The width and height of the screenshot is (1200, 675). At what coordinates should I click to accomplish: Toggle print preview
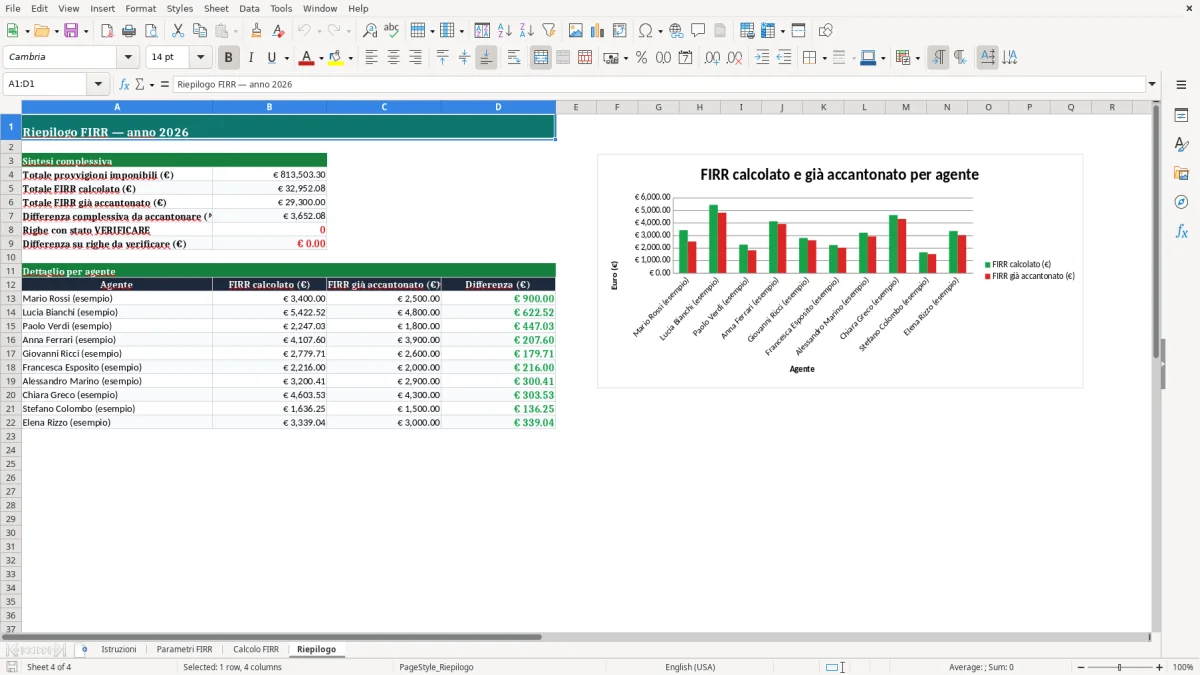151,30
